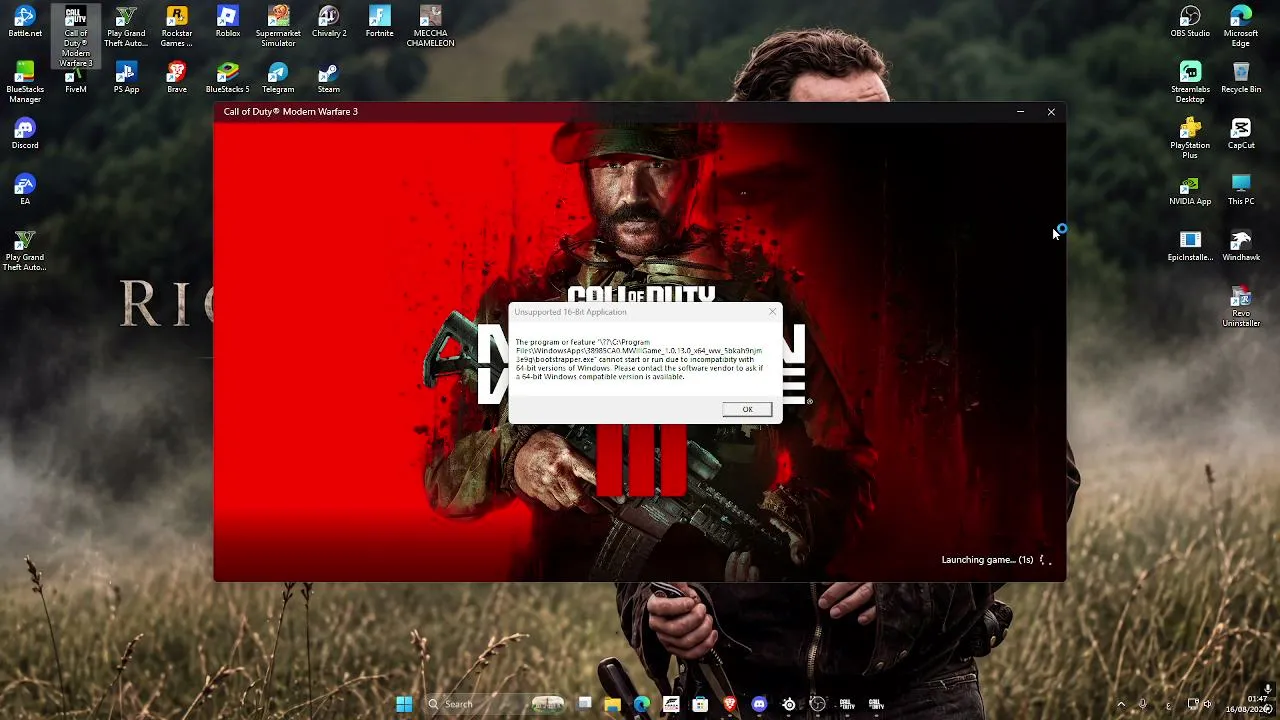Image resolution: width=1280 pixels, height=720 pixels.
Task: Select the PlayStation Plus desktop icon
Action: pos(1190,139)
